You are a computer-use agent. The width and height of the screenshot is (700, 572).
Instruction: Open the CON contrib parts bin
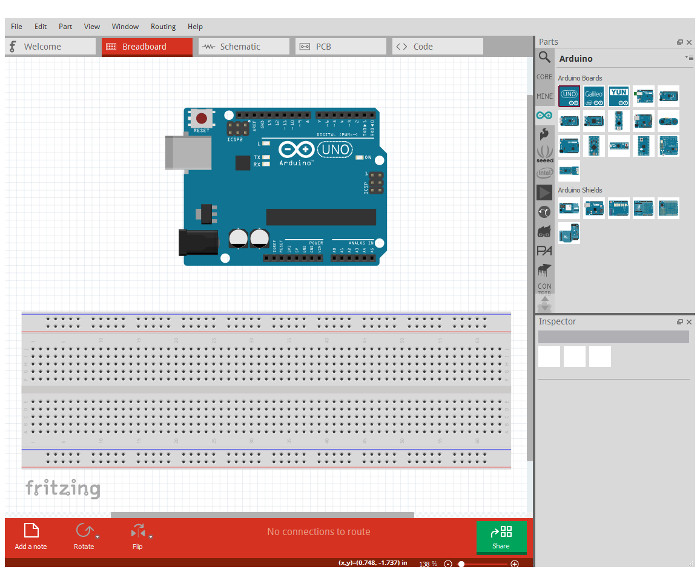544,287
